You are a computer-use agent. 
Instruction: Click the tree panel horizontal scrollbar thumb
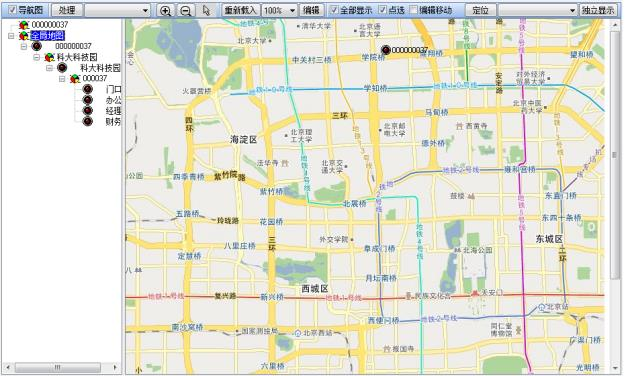coord(58,367)
